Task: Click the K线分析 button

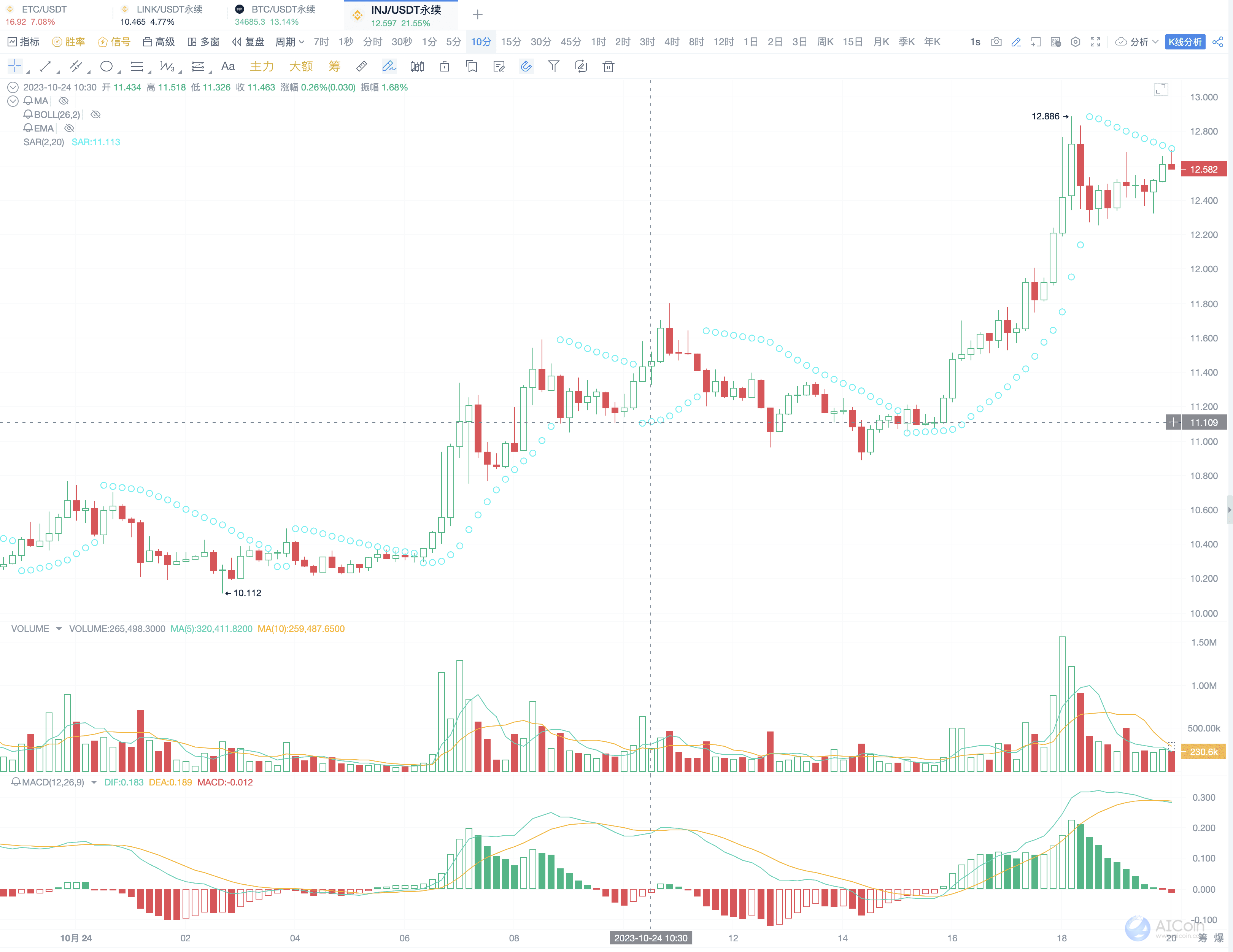Action: coord(1185,42)
